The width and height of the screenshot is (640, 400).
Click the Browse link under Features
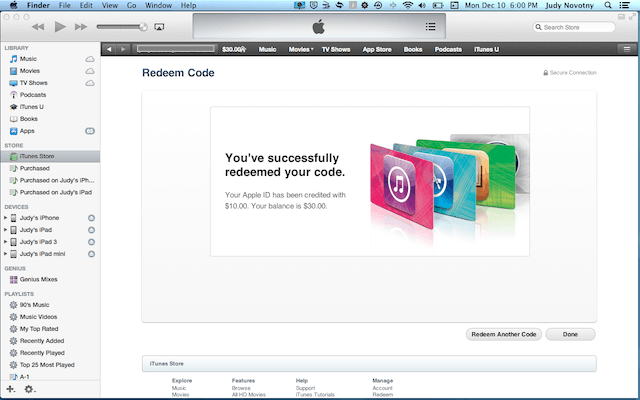[x=241, y=388]
